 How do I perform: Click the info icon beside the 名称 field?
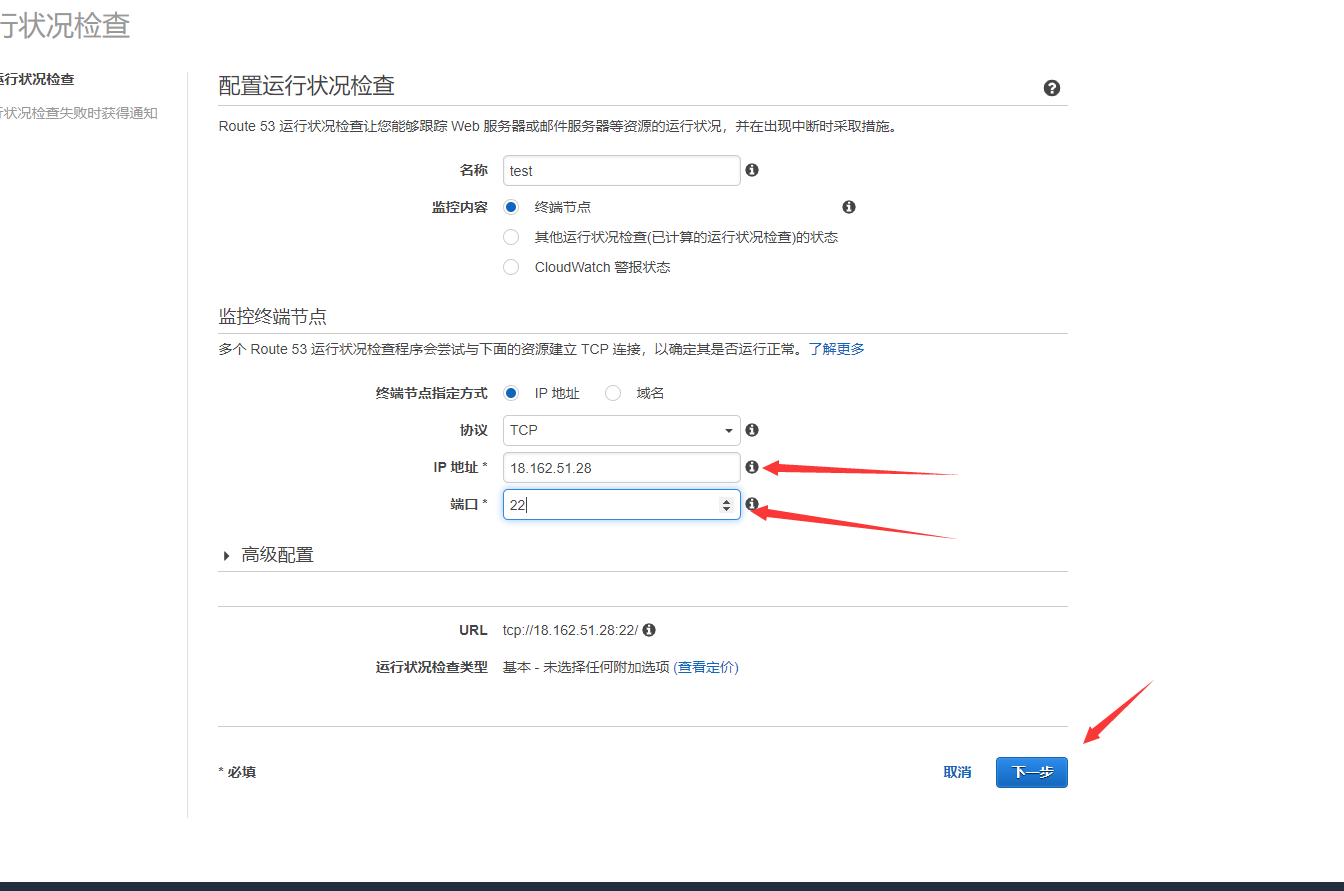752,170
